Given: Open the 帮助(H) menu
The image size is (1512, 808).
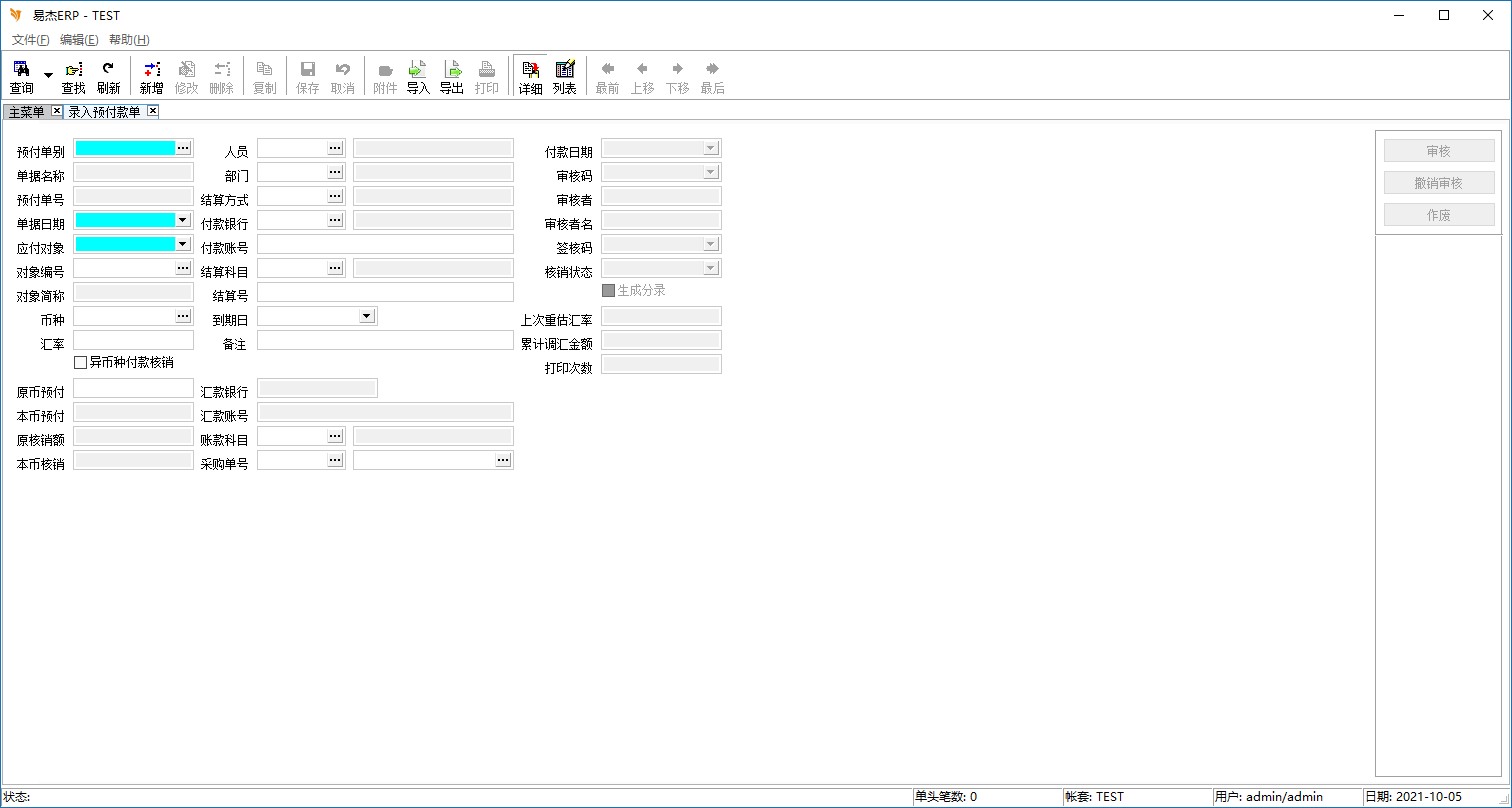Looking at the screenshot, I should click(129, 40).
